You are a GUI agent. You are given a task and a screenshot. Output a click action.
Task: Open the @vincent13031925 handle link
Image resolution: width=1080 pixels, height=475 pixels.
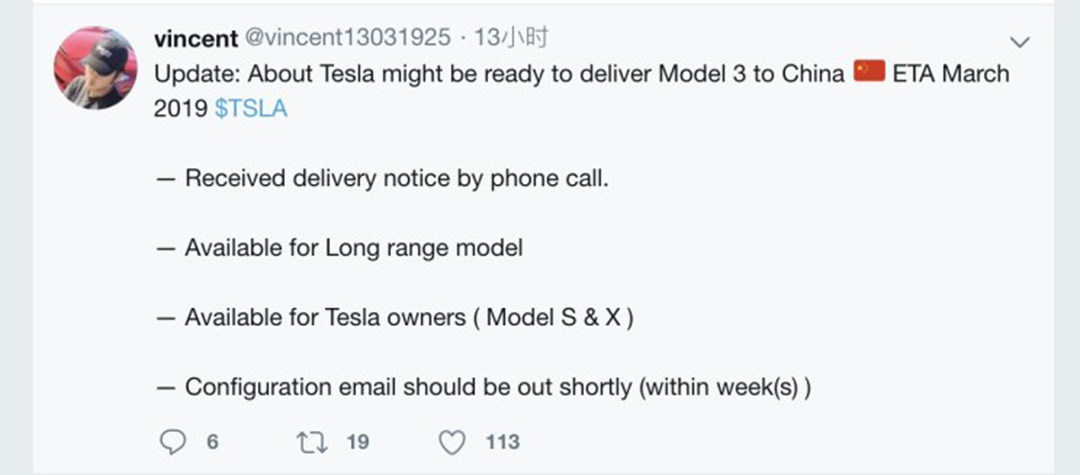point(348,39)
